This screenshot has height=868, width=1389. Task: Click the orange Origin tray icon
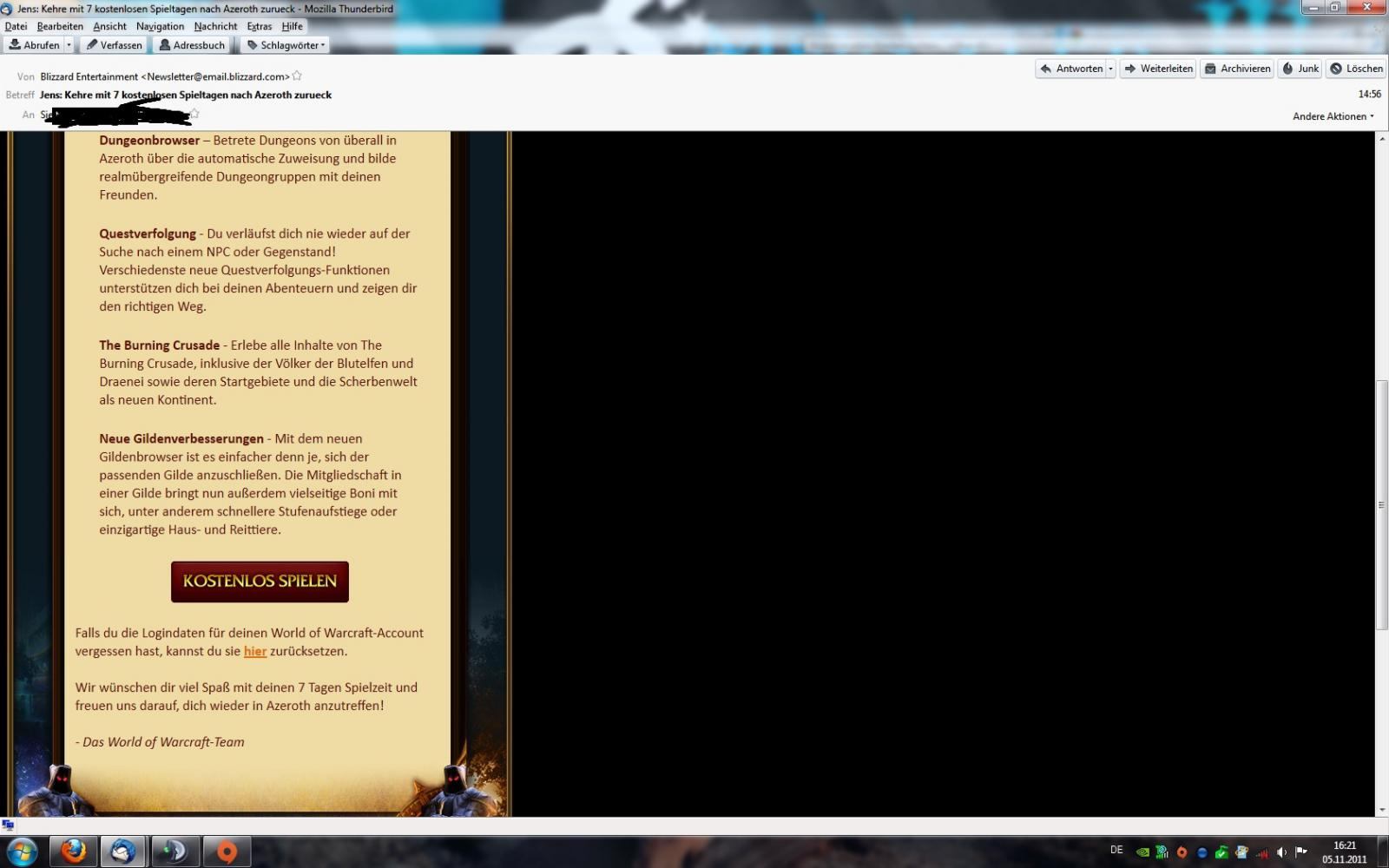tap(1182, 852)
